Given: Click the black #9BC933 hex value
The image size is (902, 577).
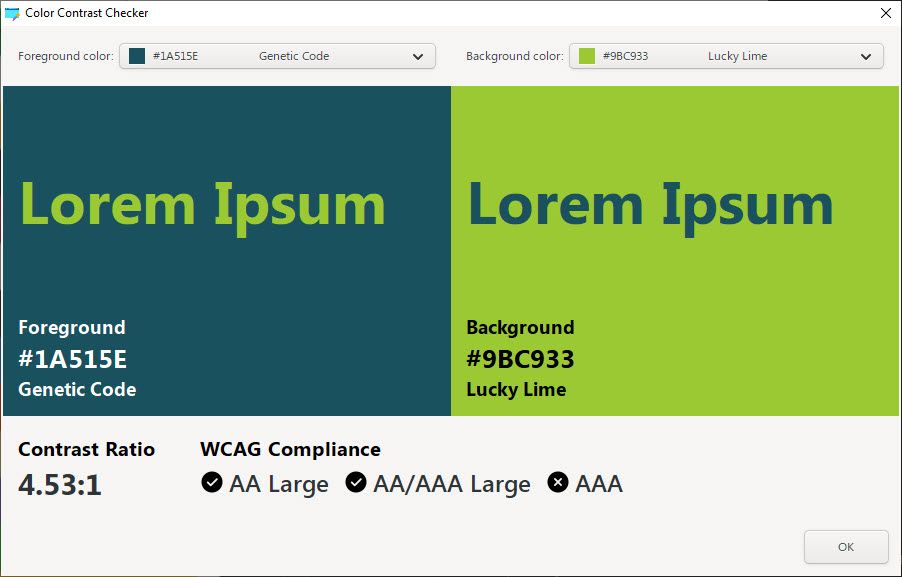Looking at the screenshot, I should 520,360.
